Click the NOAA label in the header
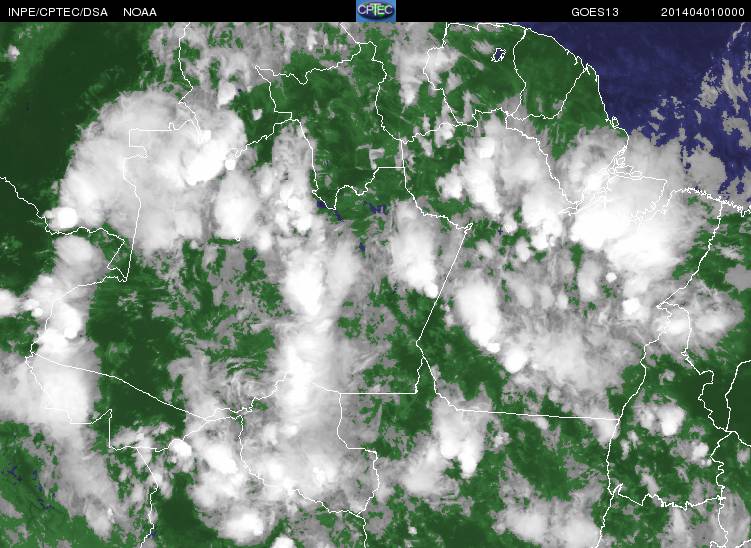 click(x=140, y=12)
